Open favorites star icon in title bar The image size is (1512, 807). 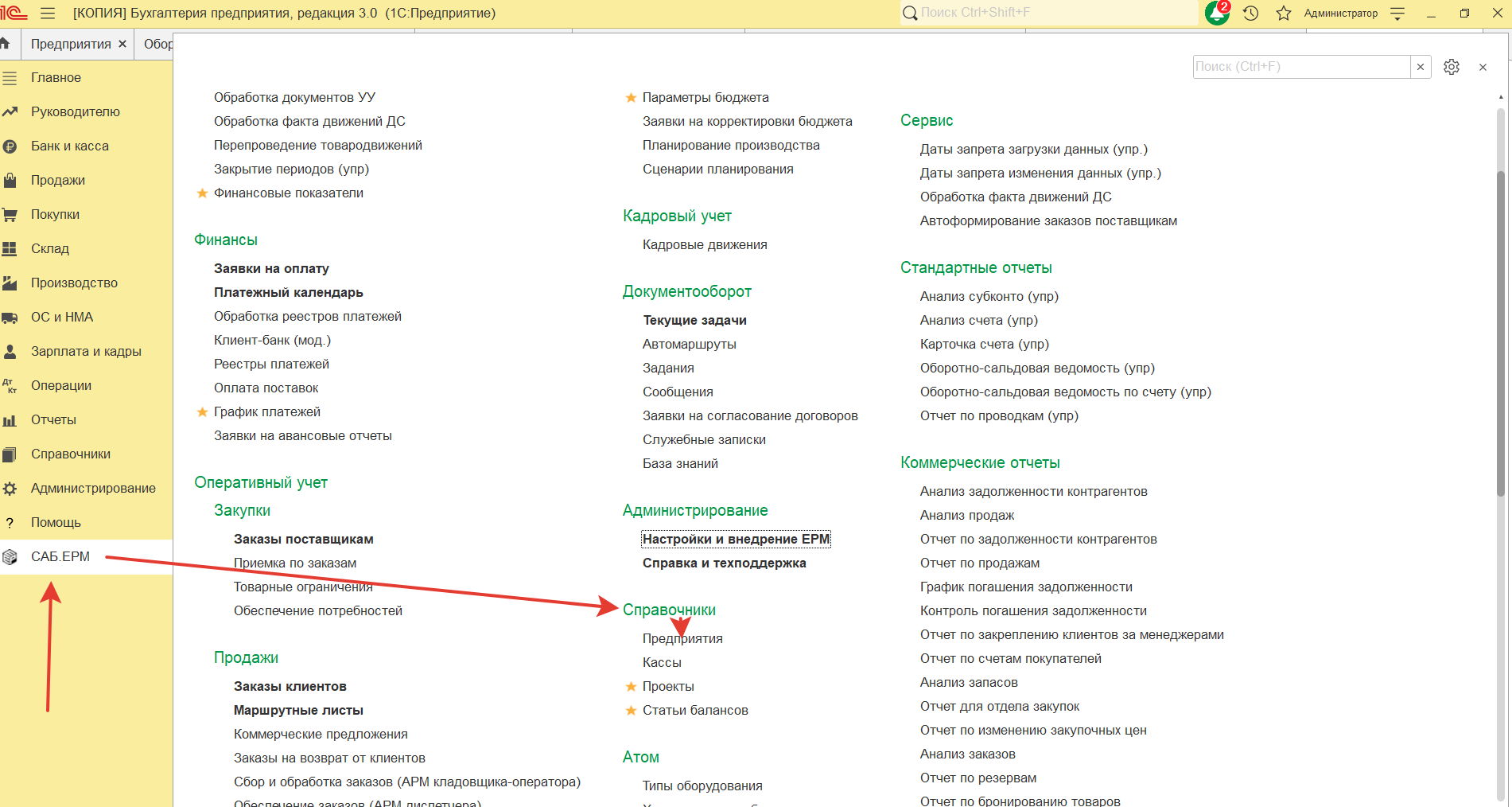(1284, 13)
